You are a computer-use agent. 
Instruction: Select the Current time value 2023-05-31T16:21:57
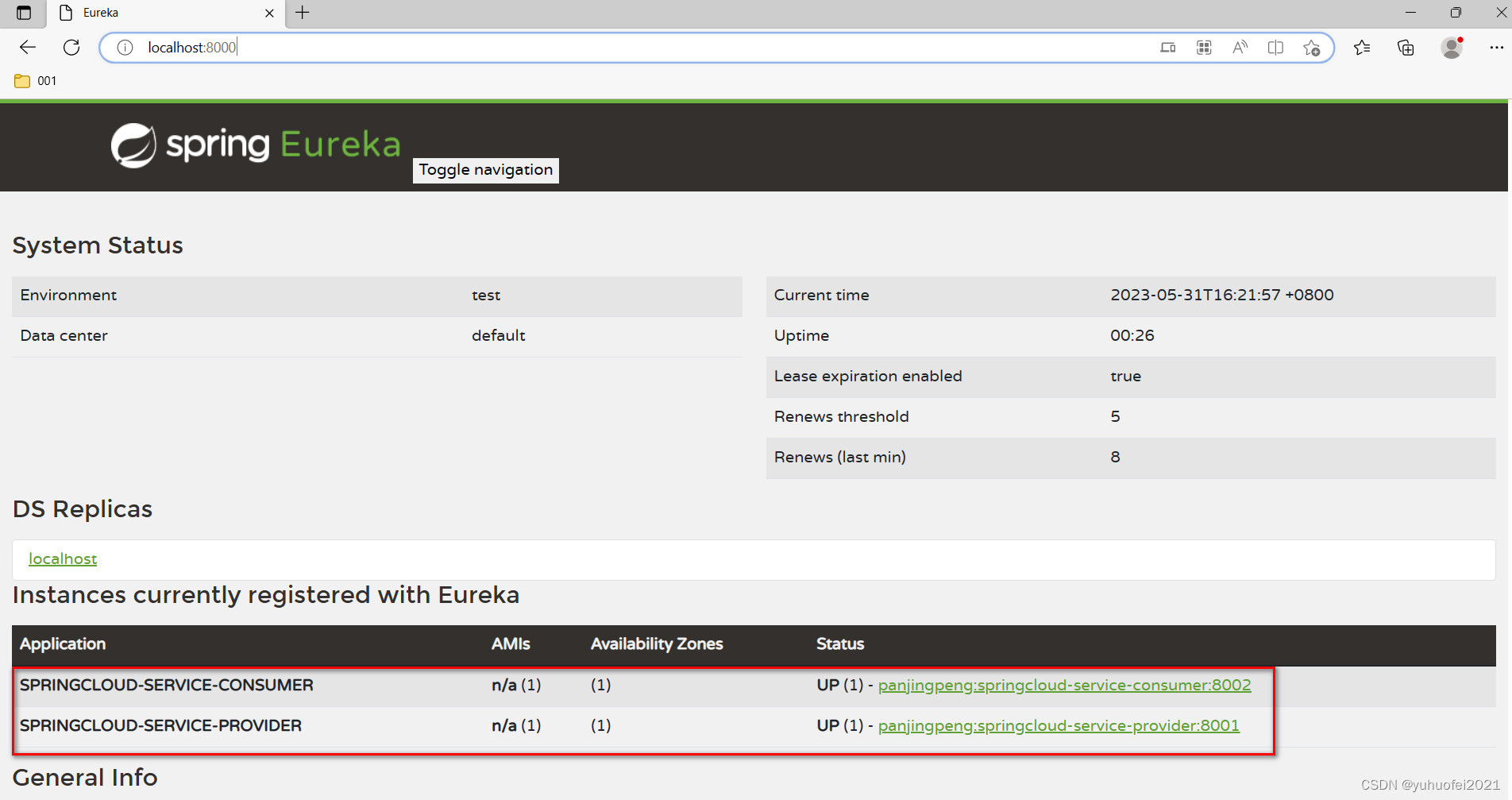coord(1221,295)
